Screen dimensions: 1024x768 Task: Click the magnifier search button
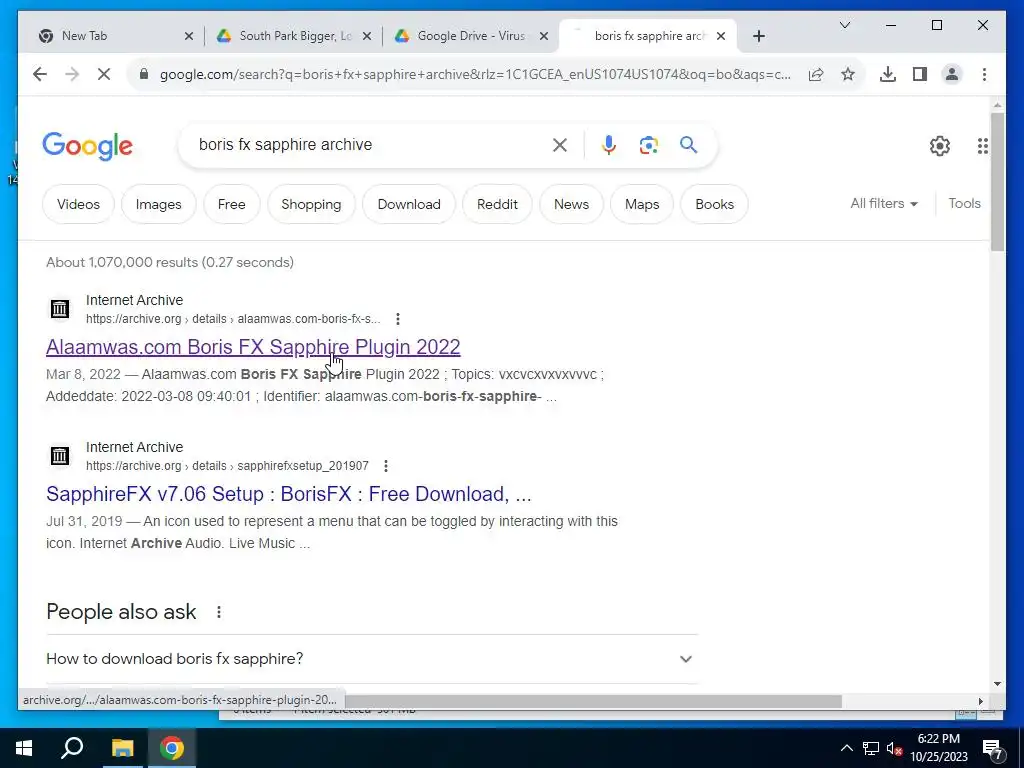pyautogui.click(x=688, y=144)
